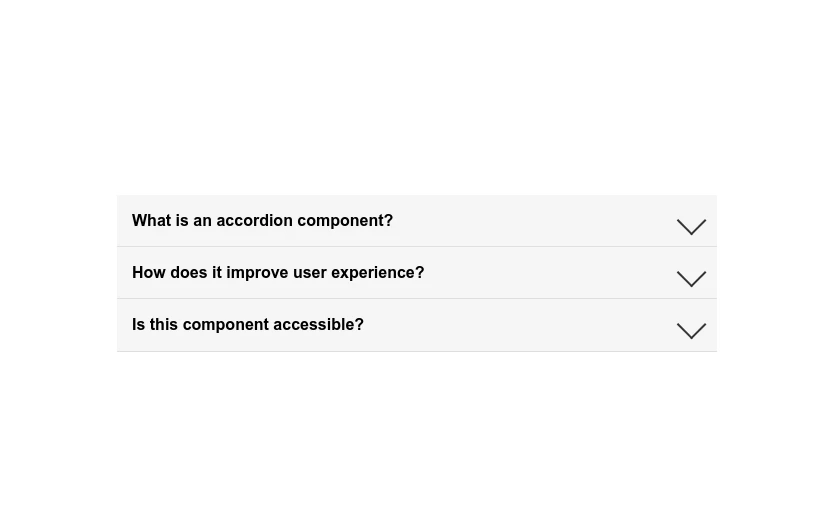Screen dimensions: 827x530
Task: Select the third accordion header row
Action: point(416,325)
